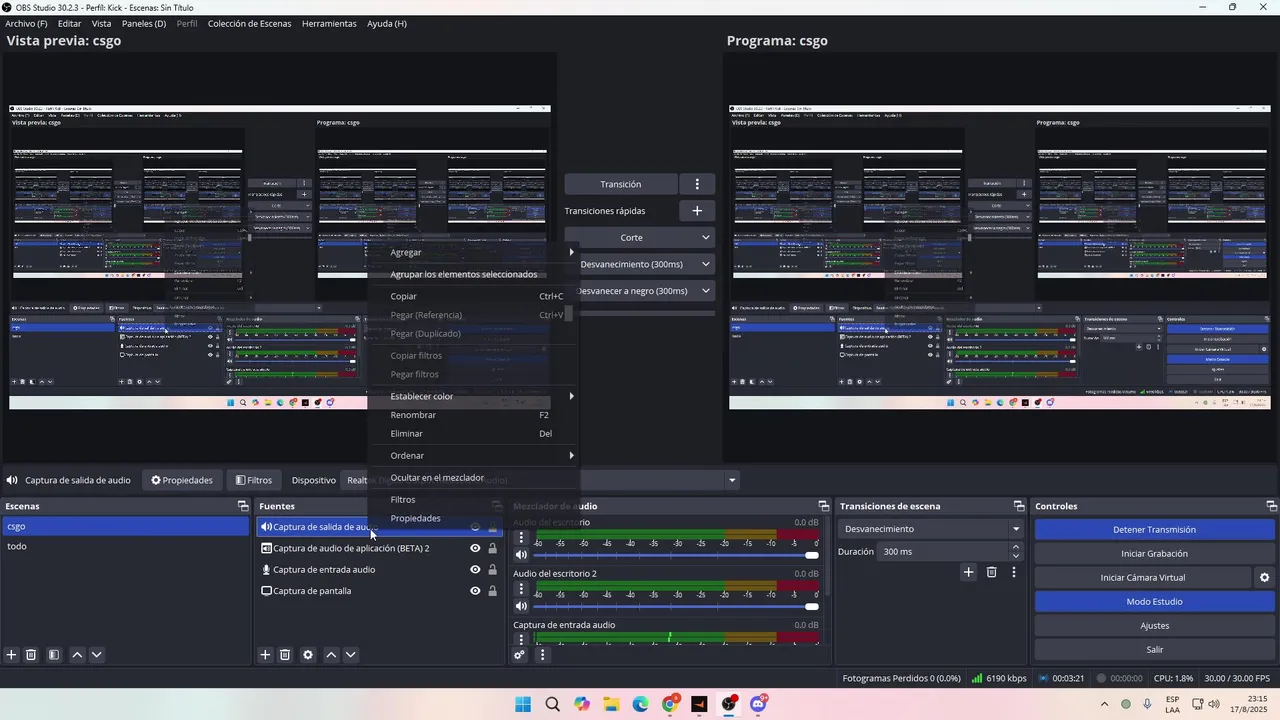
Task: Click Iniciar Cámara Virtual button
Action: click(1143, 577)
